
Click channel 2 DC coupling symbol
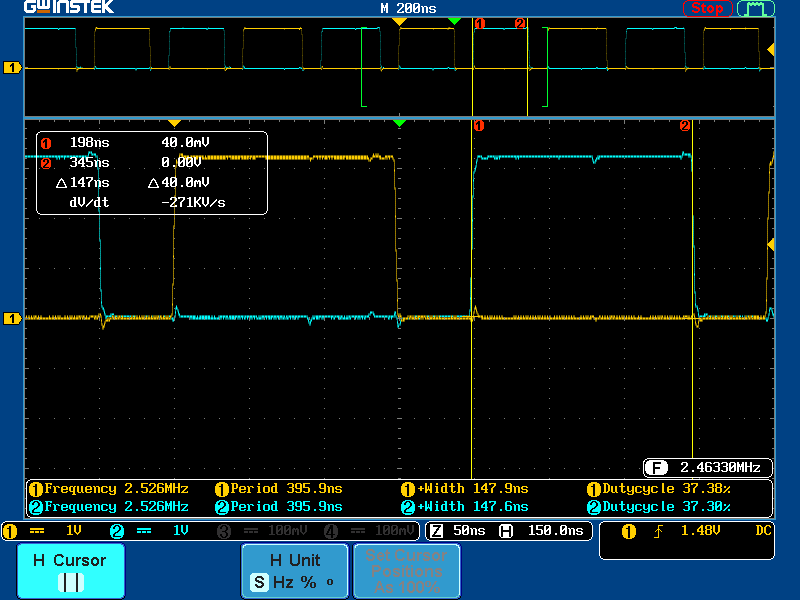pyautogui.click(x=144, y=531)
